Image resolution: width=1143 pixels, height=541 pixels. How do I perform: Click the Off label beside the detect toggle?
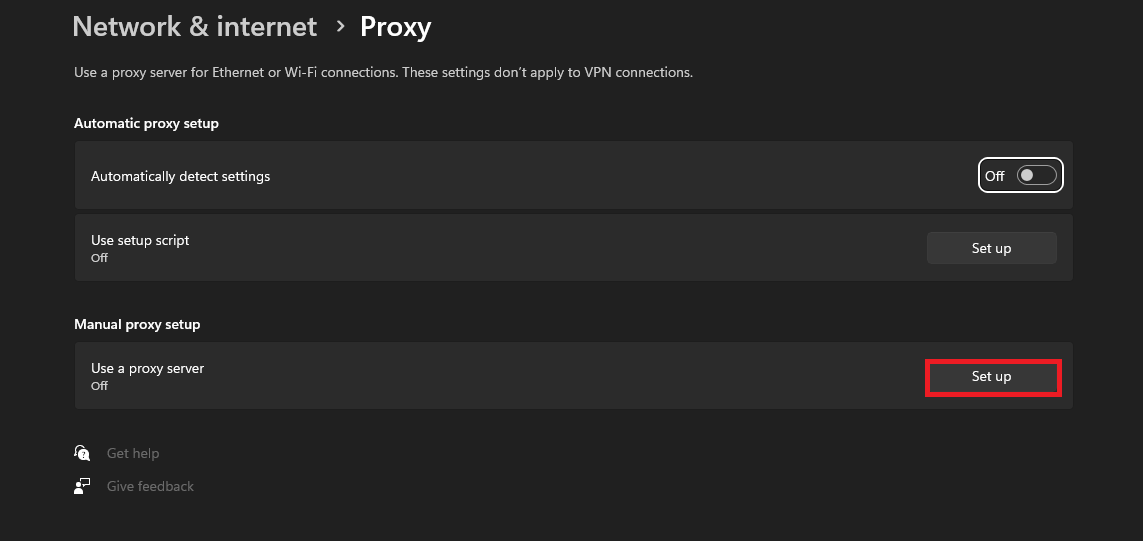(994, 176)
